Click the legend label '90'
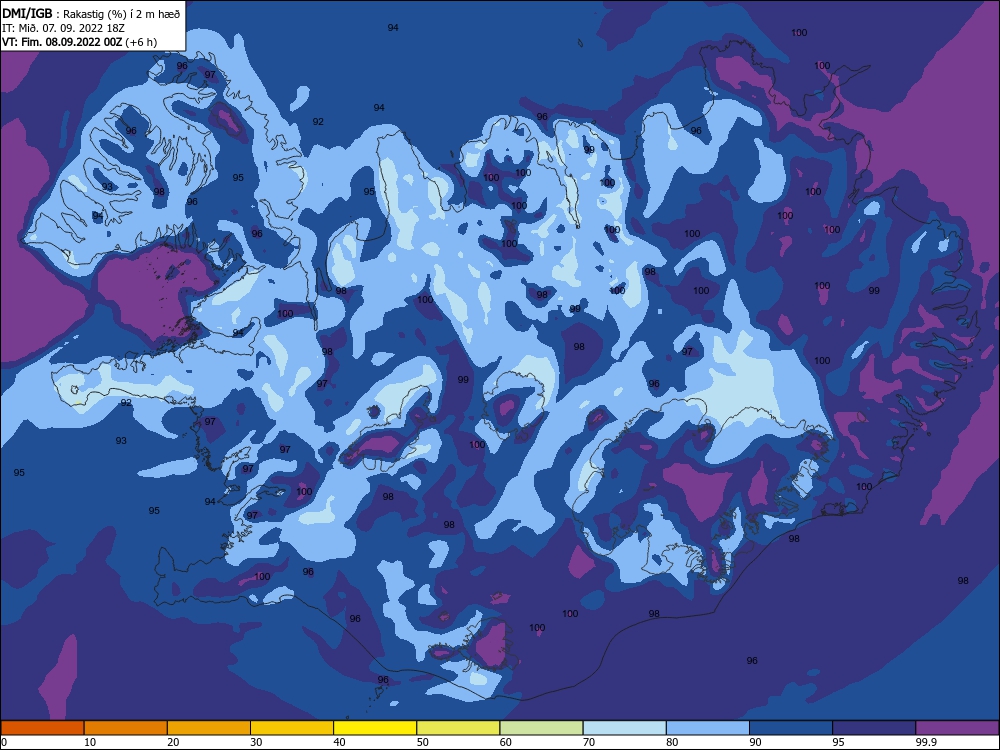This screenshot has width=1000, height=750. [756, 742]
